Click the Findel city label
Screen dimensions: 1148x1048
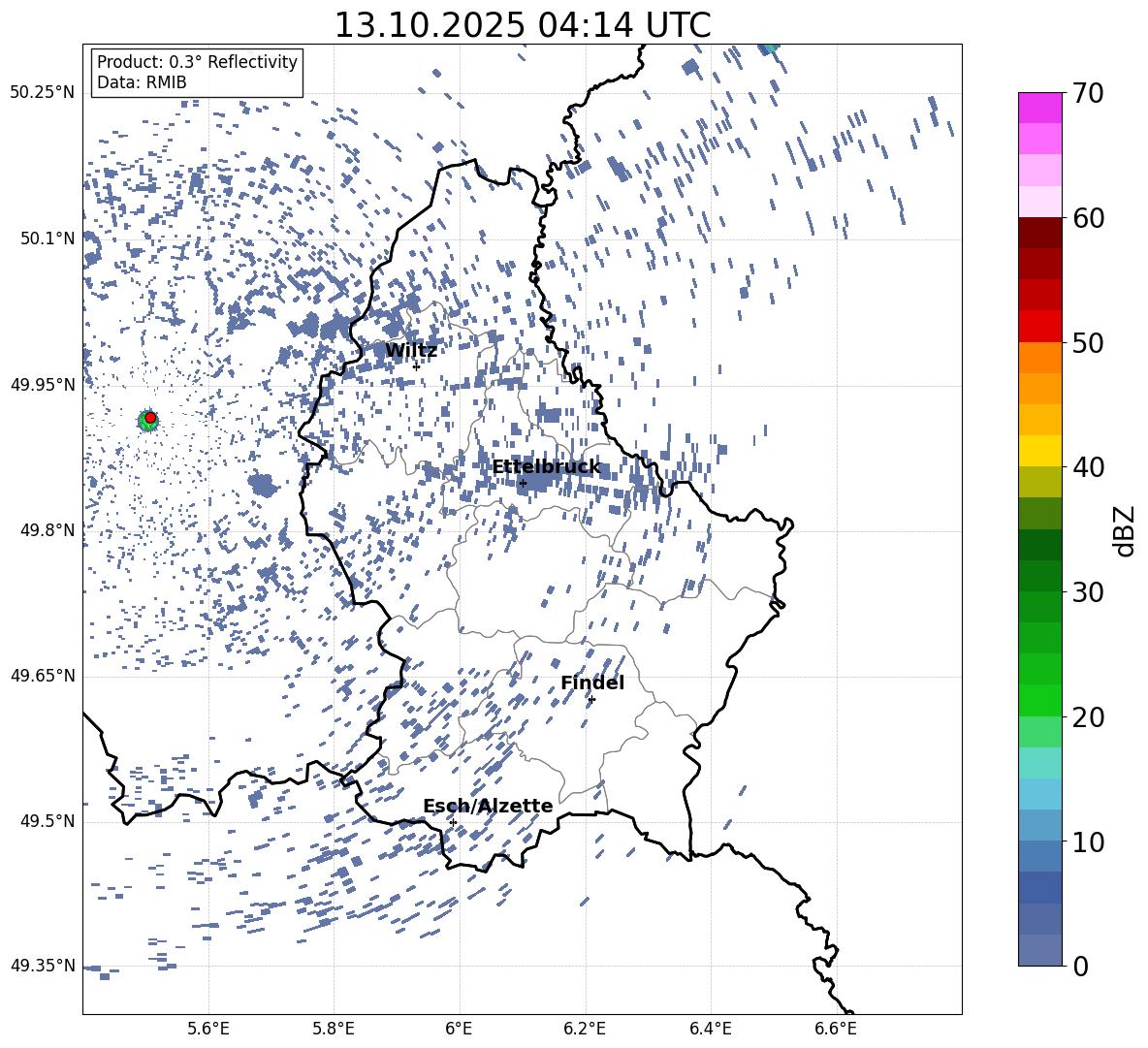coord(592,683)
